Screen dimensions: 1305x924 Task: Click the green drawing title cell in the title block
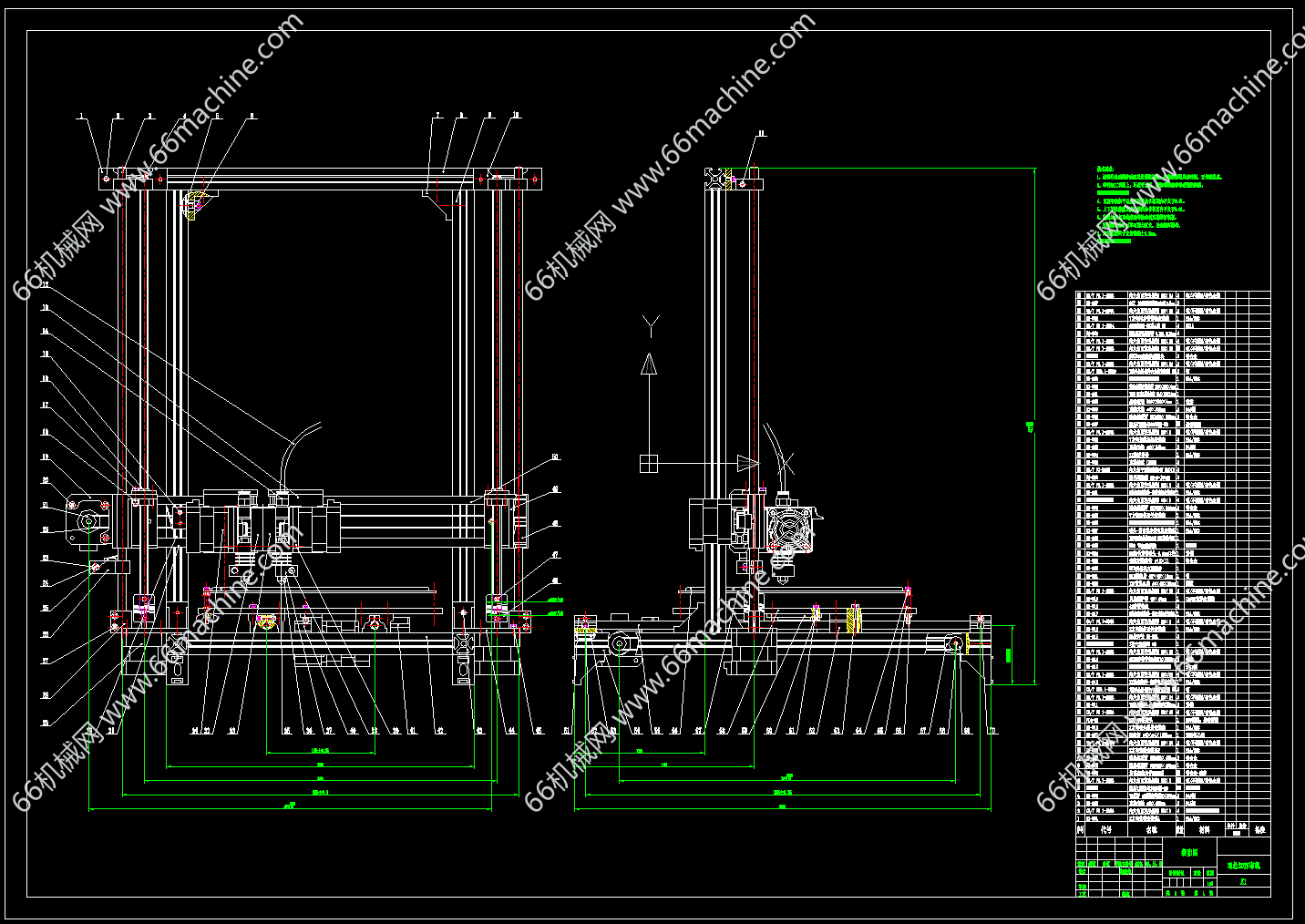click(x=1190, y=853)
